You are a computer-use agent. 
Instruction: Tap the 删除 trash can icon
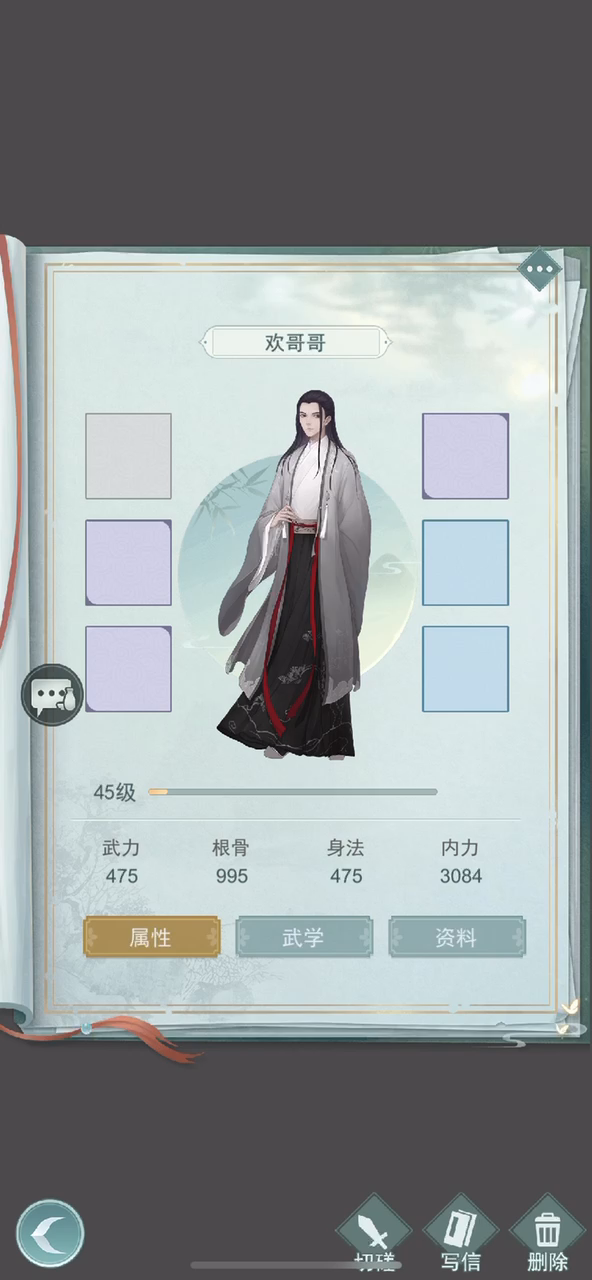pos(547,1234)
